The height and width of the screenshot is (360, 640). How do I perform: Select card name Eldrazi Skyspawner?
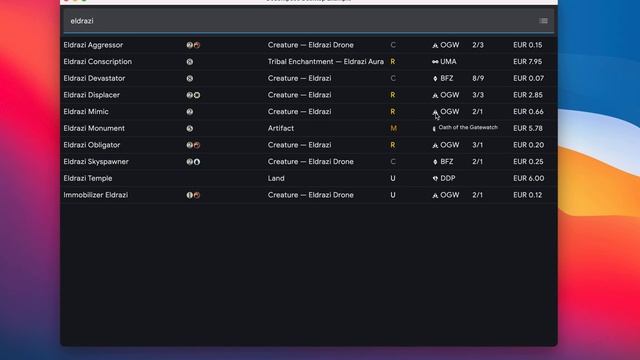tap(96, 162)
